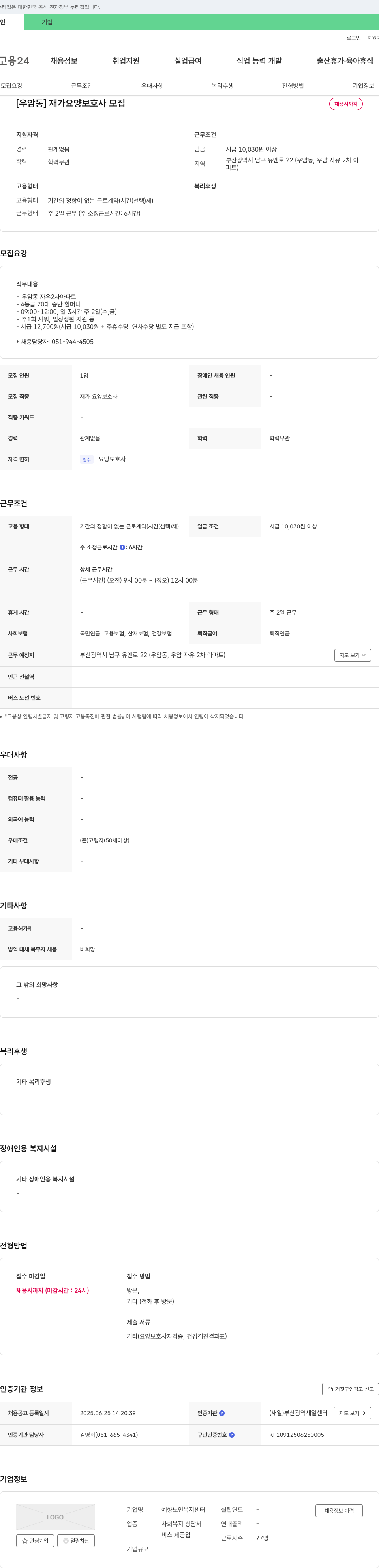Click company name 예향노인복지센터
Image resolution: width=379 pixels, height=1568 pixels.
[183, 1510]
